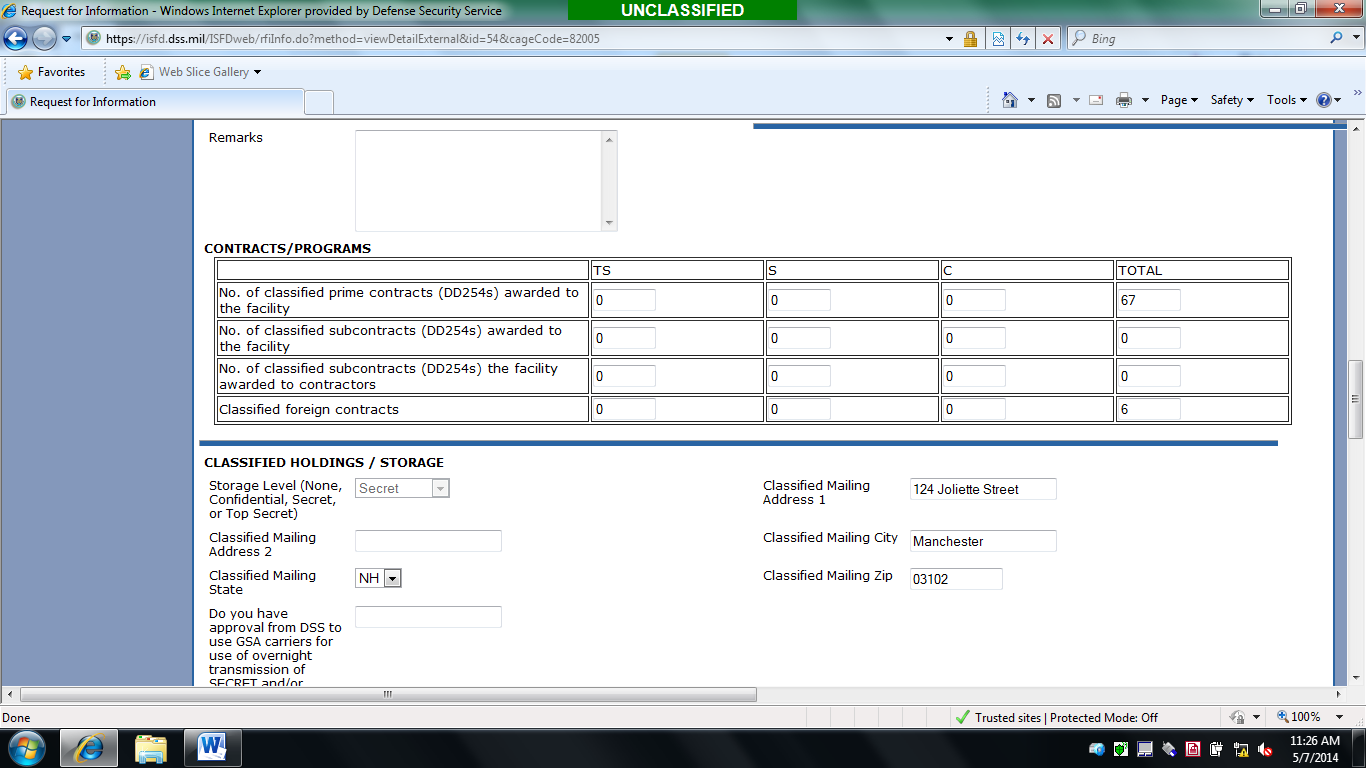Image resolution: width=1366 pixels, height=768 pixels.
Task: Click the Bing search magnifier button
Action: [x=1336, y=38]
